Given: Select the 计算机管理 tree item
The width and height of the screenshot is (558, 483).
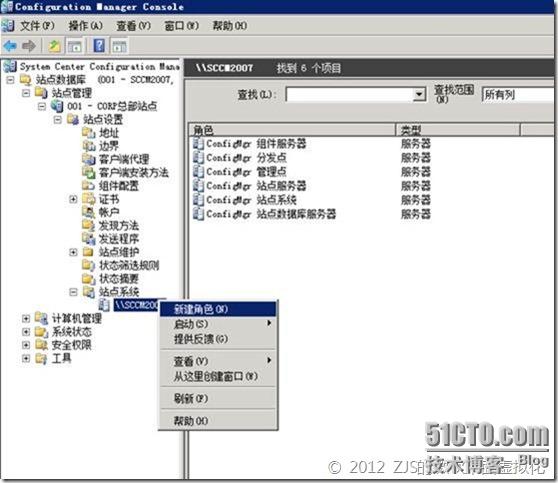Looking at the screenshot, I should (x=77, y=318).
